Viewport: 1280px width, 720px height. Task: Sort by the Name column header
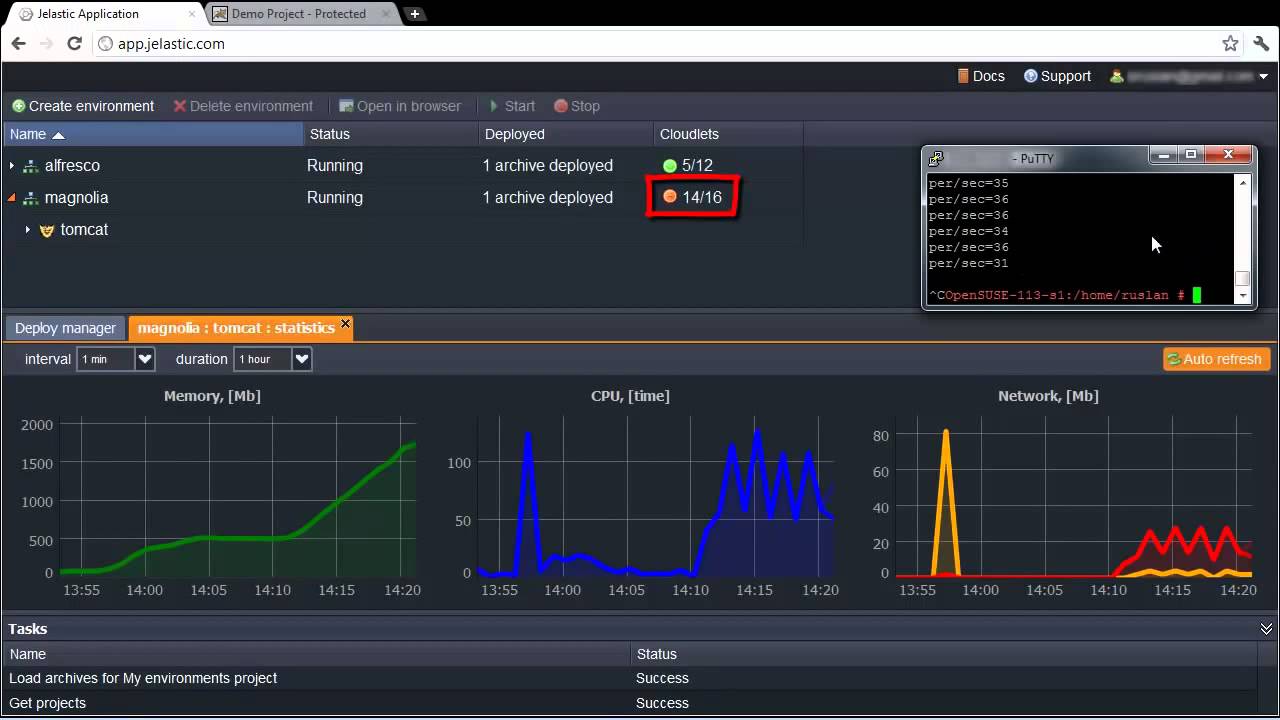coord(153,134)
